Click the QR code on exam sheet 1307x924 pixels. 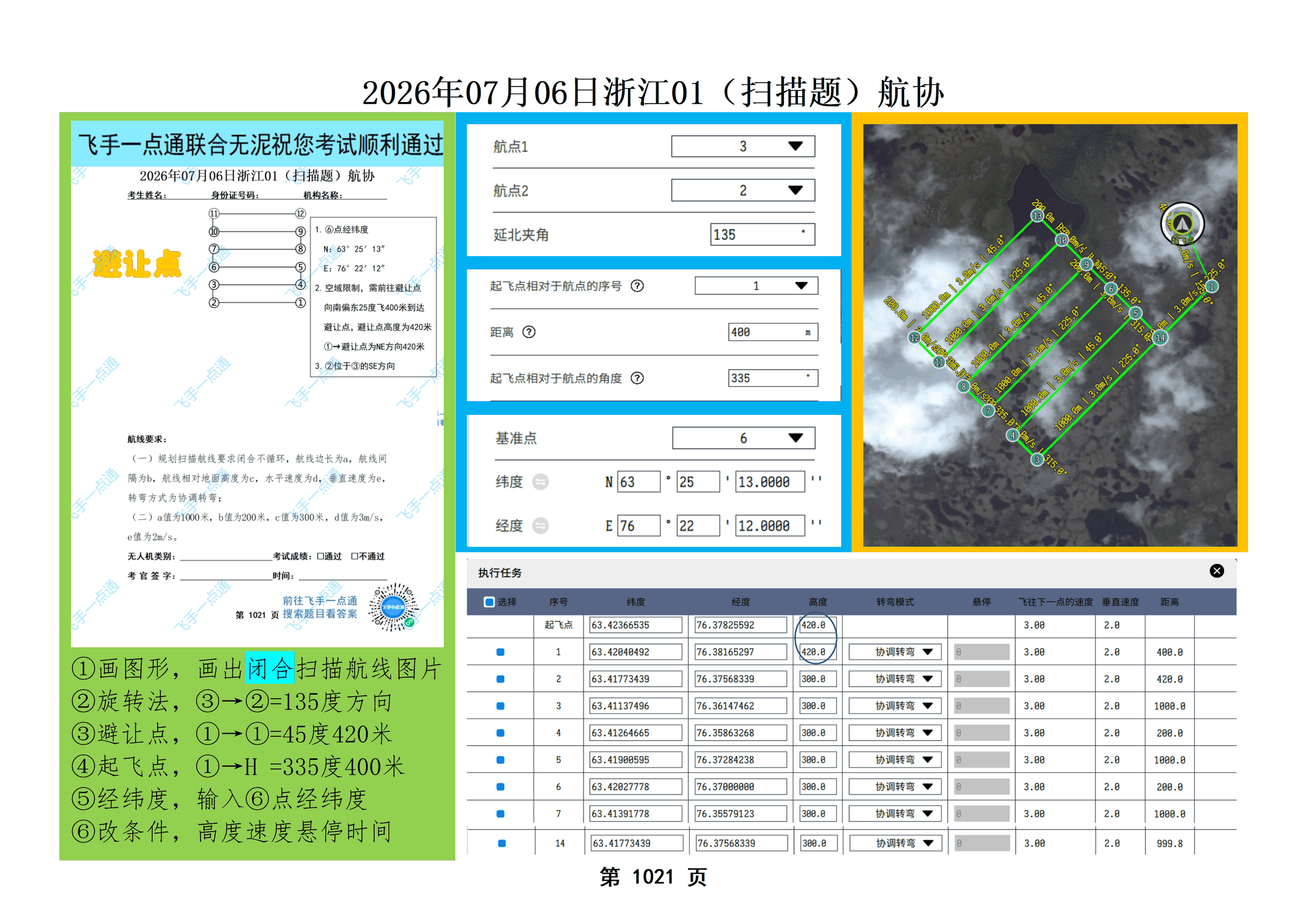click(x=393, y=607)
